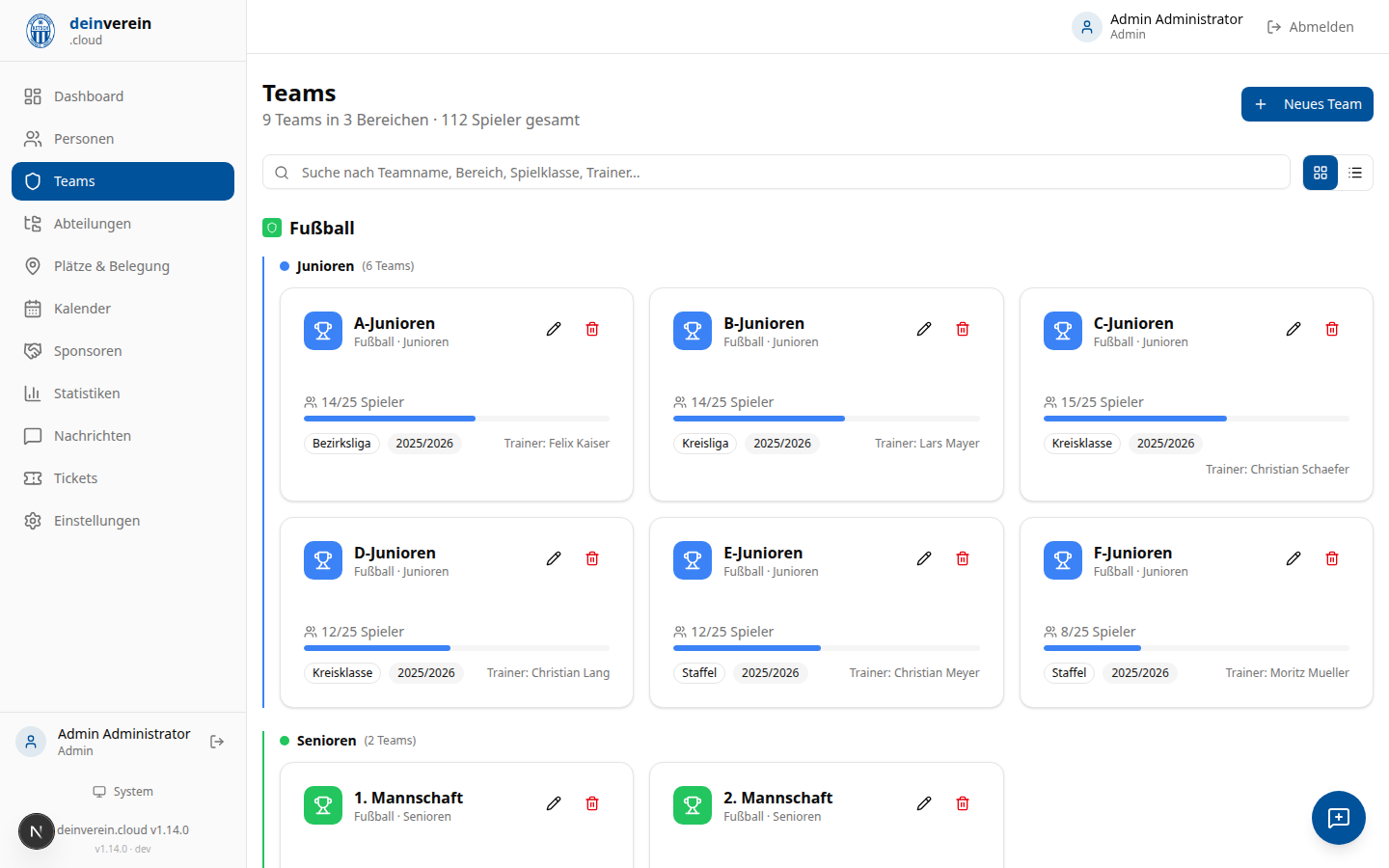Click the Neues Team button
Image resolution: width=1389 pixels, height=868 pixels.
click(x=1307, y=103)
